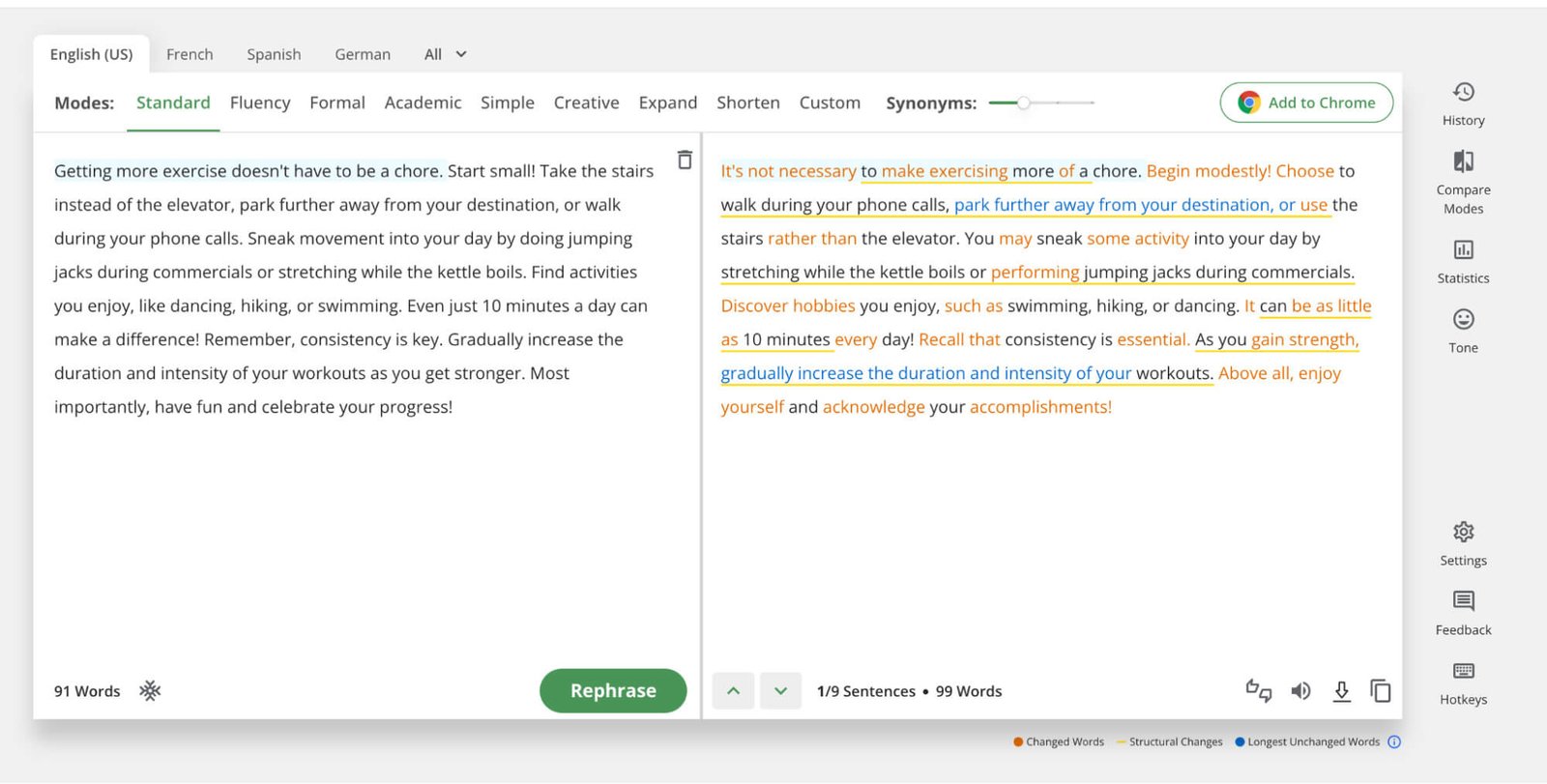This screenshot has height=784, width=1547.
Task: Select the Academic mode
Action: click(423, 103)
